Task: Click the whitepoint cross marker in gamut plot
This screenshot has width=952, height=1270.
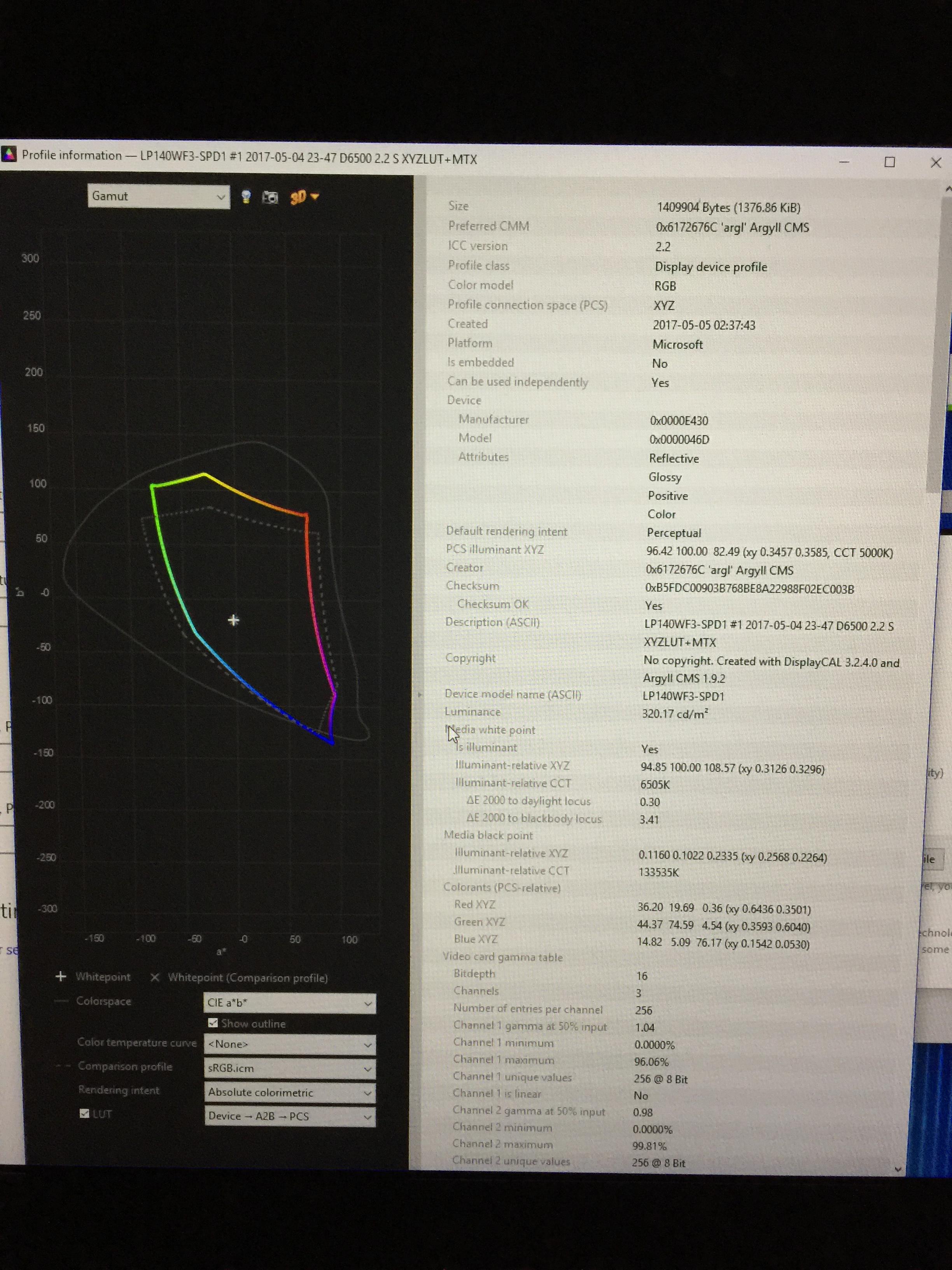Action: tap(234, 620)
